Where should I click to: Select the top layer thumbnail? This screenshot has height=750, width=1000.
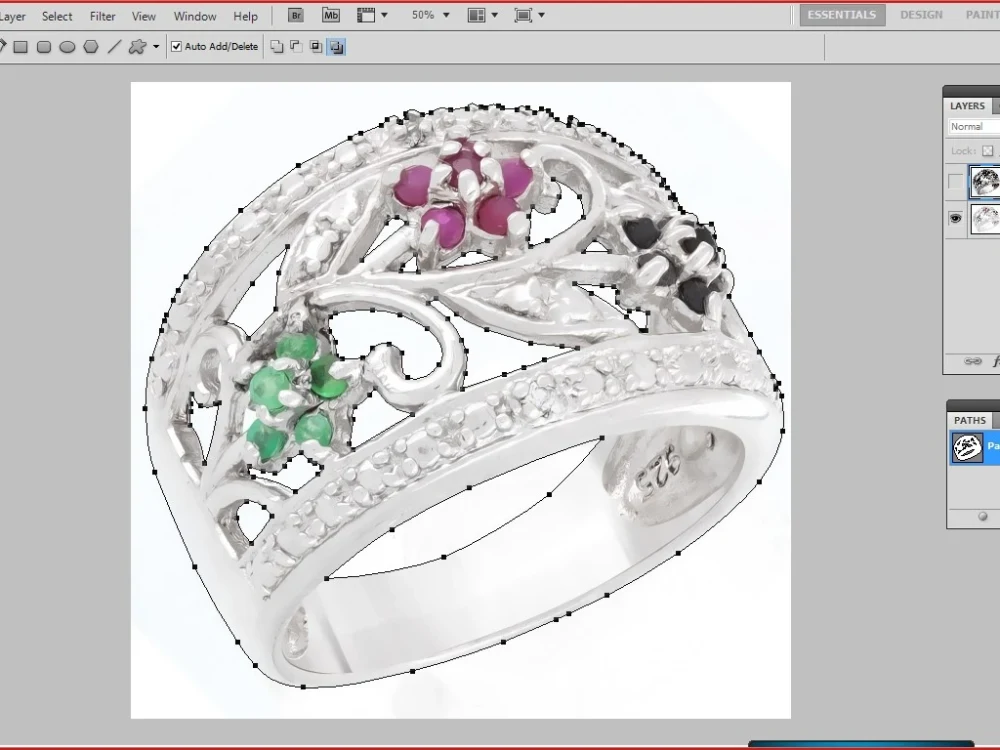[x=985, y=182]
